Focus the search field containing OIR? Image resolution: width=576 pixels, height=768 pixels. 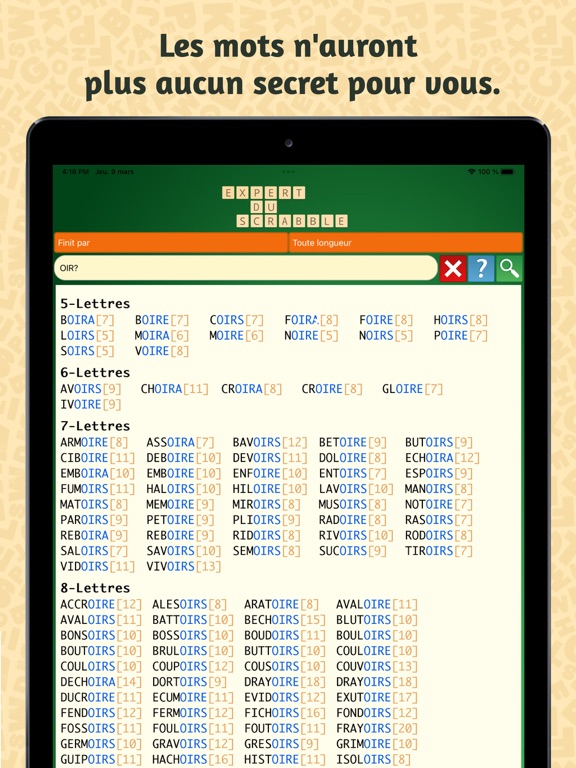pyautogui.click(x=246, y=268)
